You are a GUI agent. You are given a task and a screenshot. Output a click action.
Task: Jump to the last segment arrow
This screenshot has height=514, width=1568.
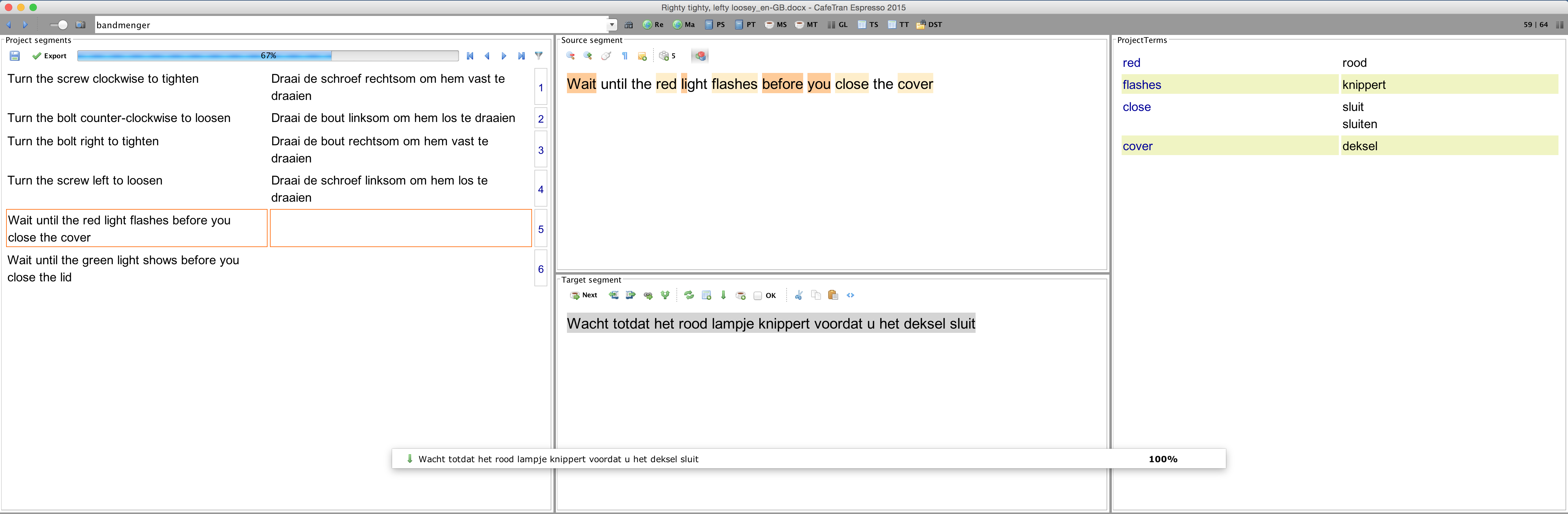coord(522,56)
